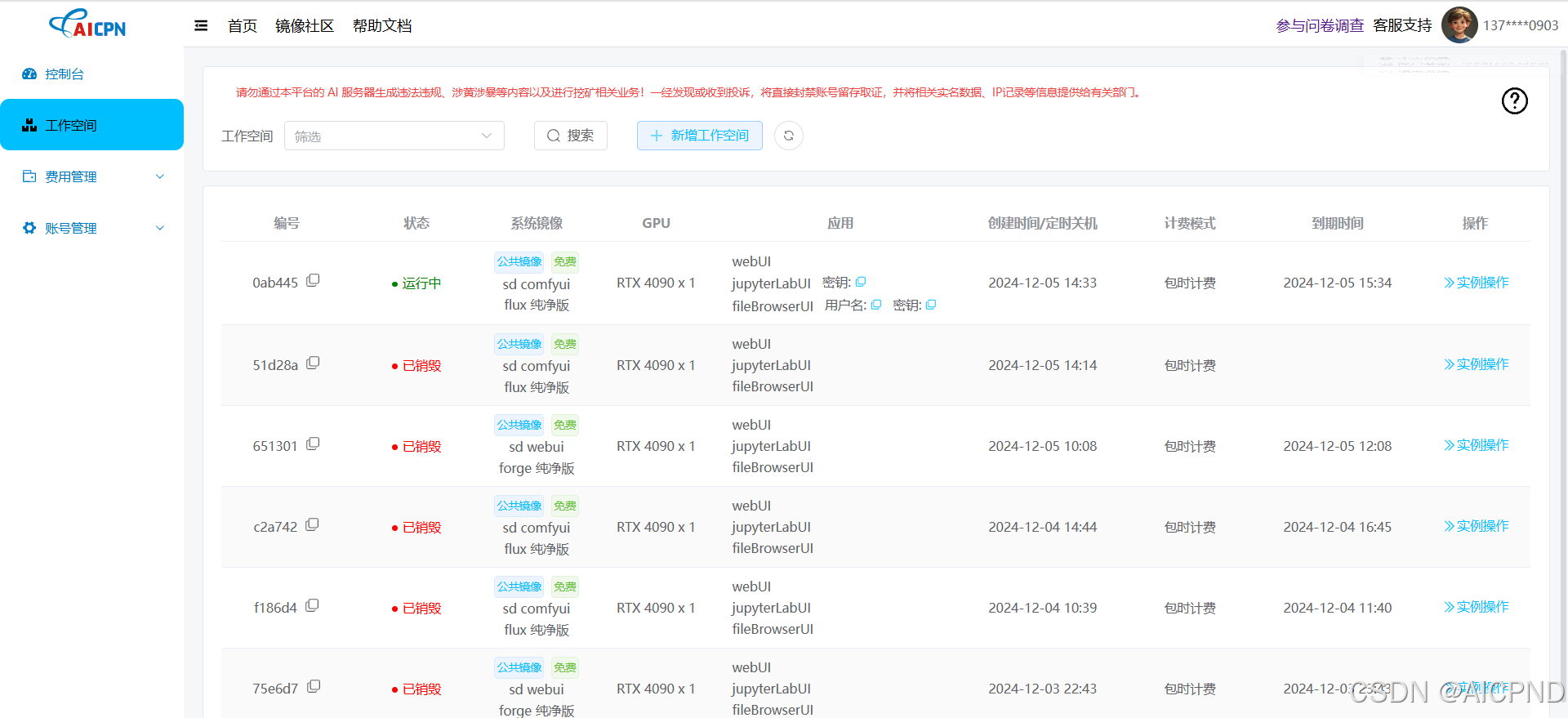Image resolution: width=1568 pixels, height=718 pixels.
Task: Click the user avatar picture
Action: [1459, 25]
